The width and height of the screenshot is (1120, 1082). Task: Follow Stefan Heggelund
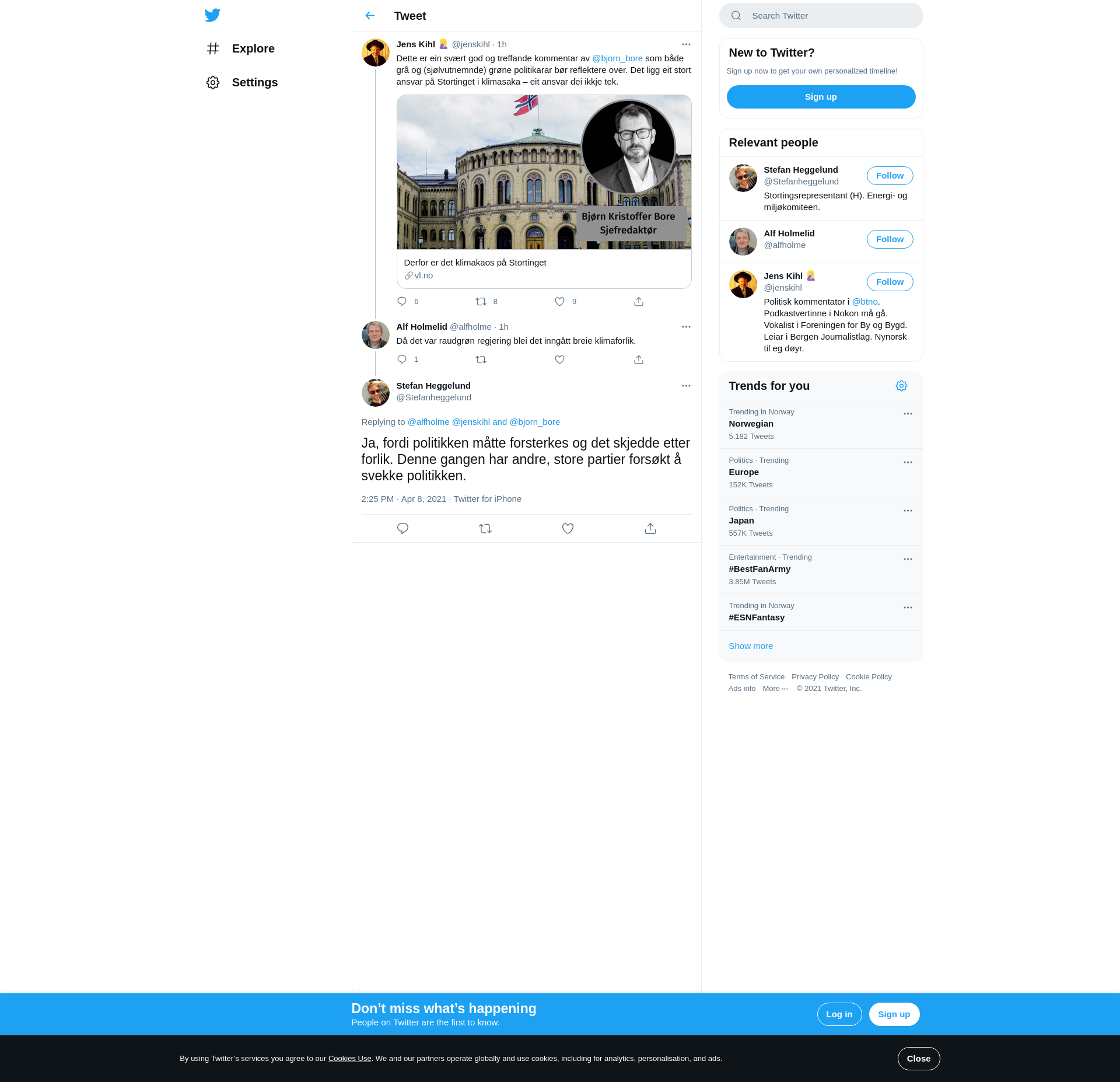point(890,176)
